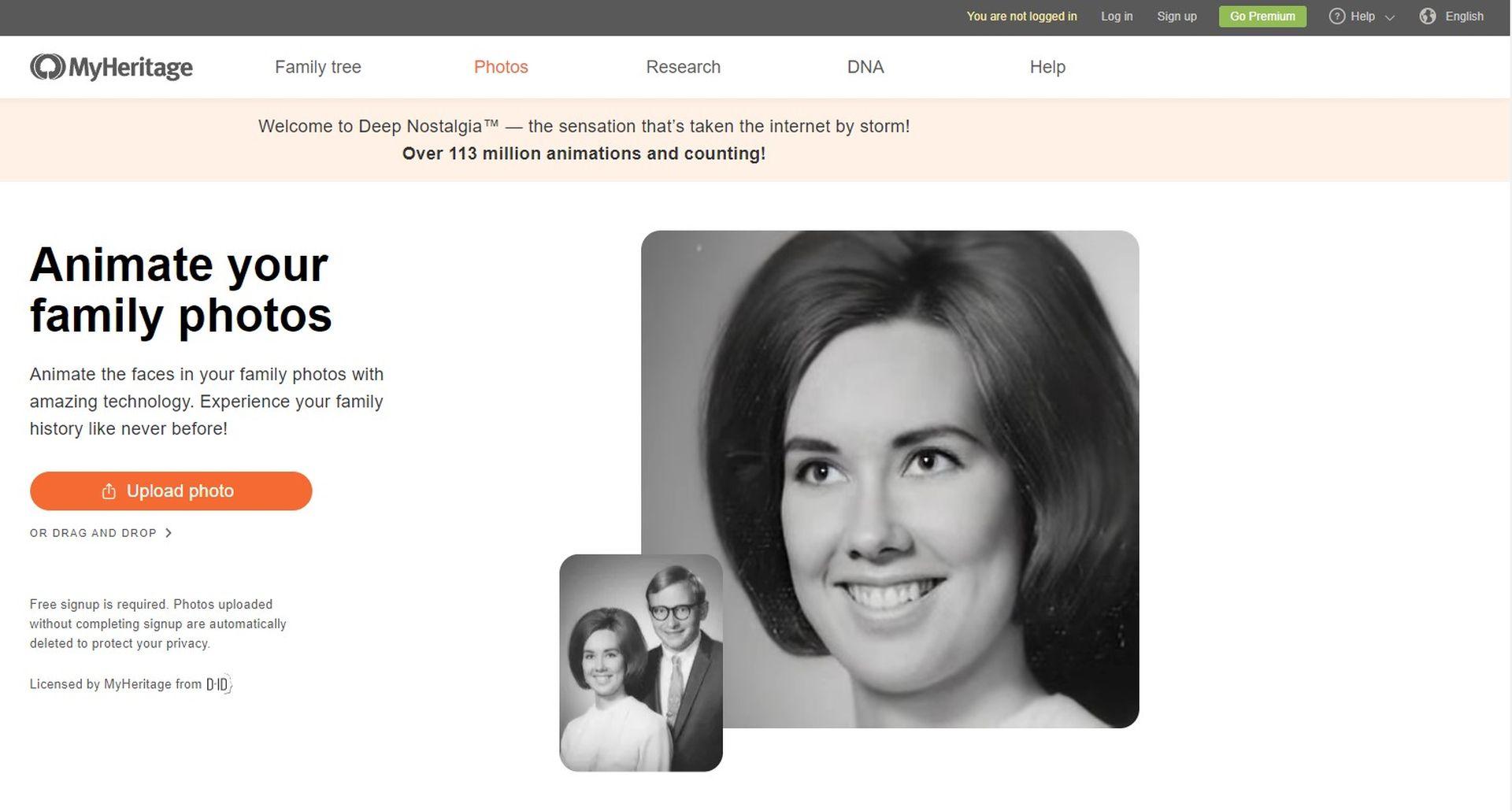1512x811 pixels.
Task: Click the D-ID logo
Action: point(219,684)
